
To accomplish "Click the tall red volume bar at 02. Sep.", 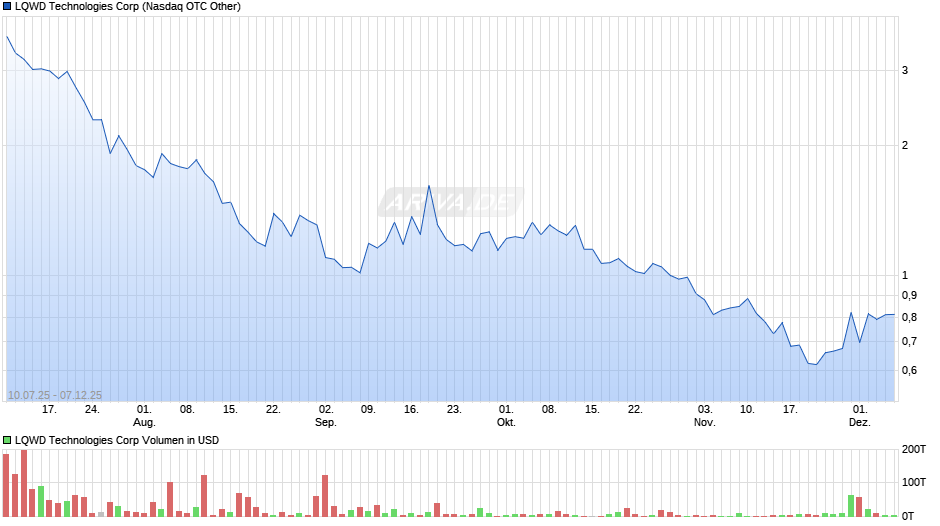I will pyautogui.click(x=325, y=496).
